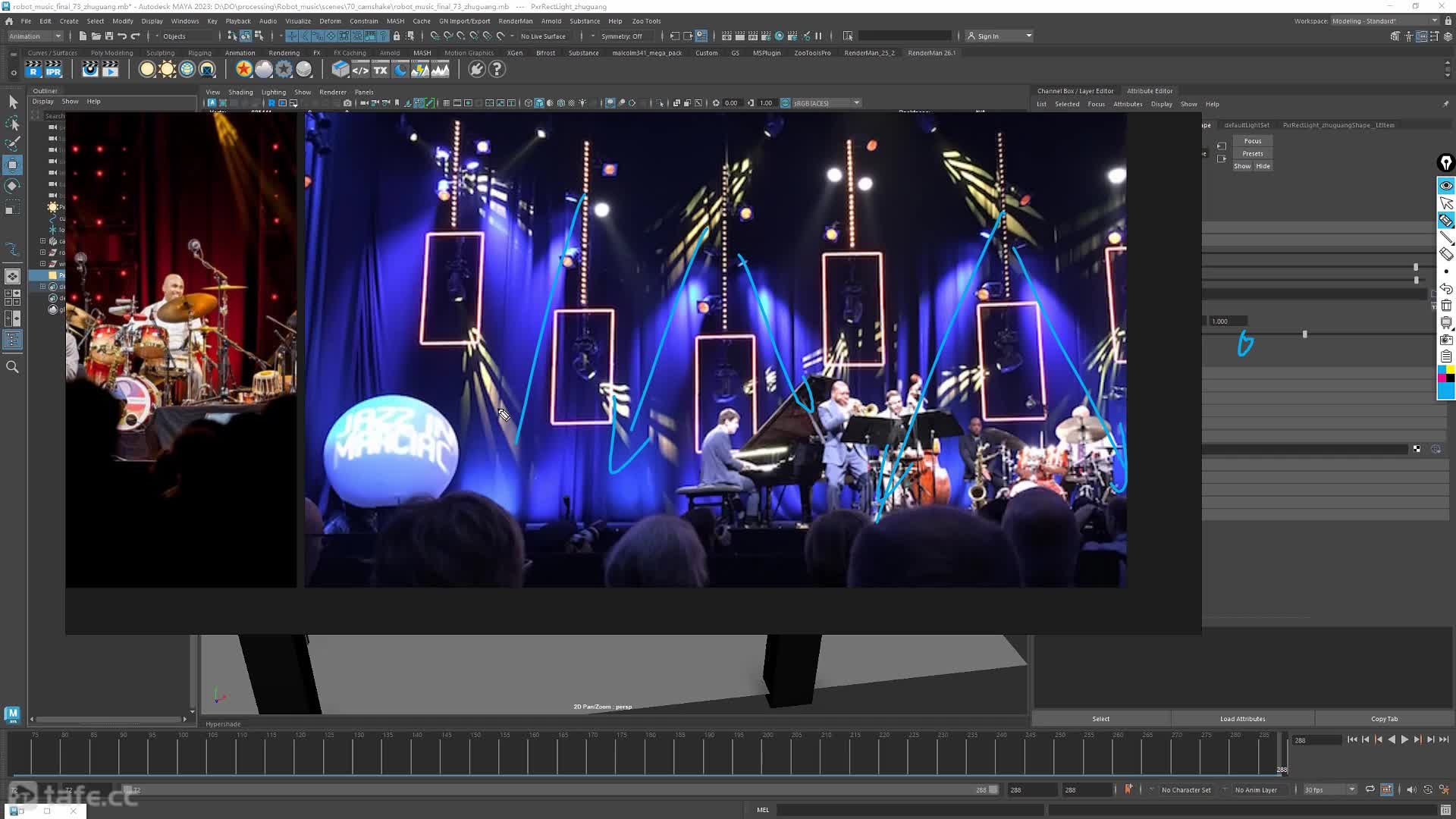
Task: Toggle annotation visibility eye icon
Action: (1446, 186)
